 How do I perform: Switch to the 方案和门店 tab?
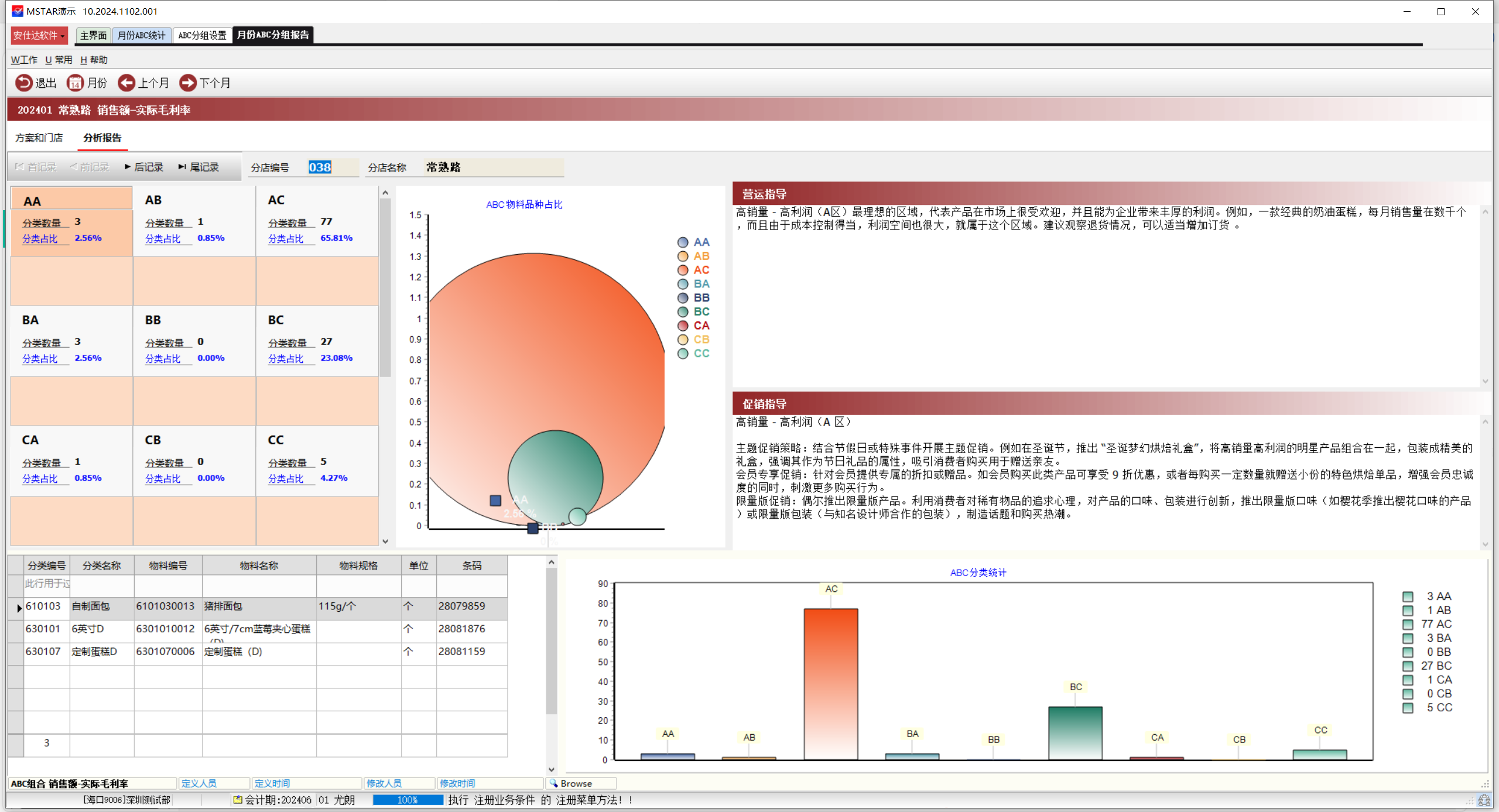coord(39,138)
